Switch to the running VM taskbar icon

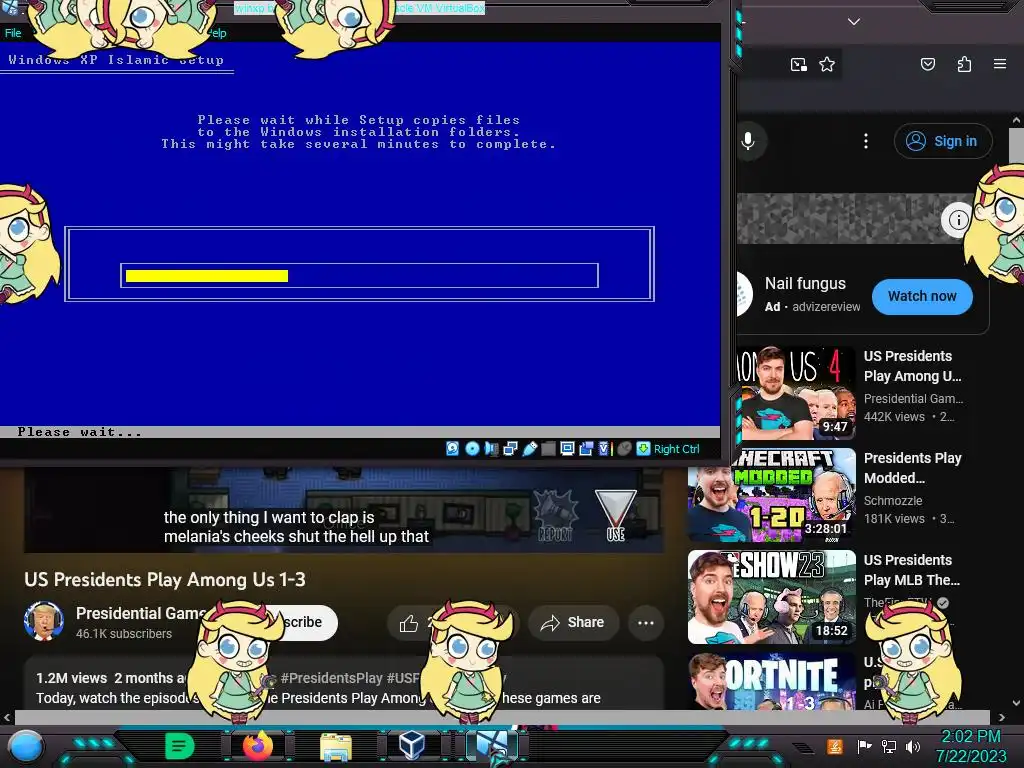pos(491,746)
